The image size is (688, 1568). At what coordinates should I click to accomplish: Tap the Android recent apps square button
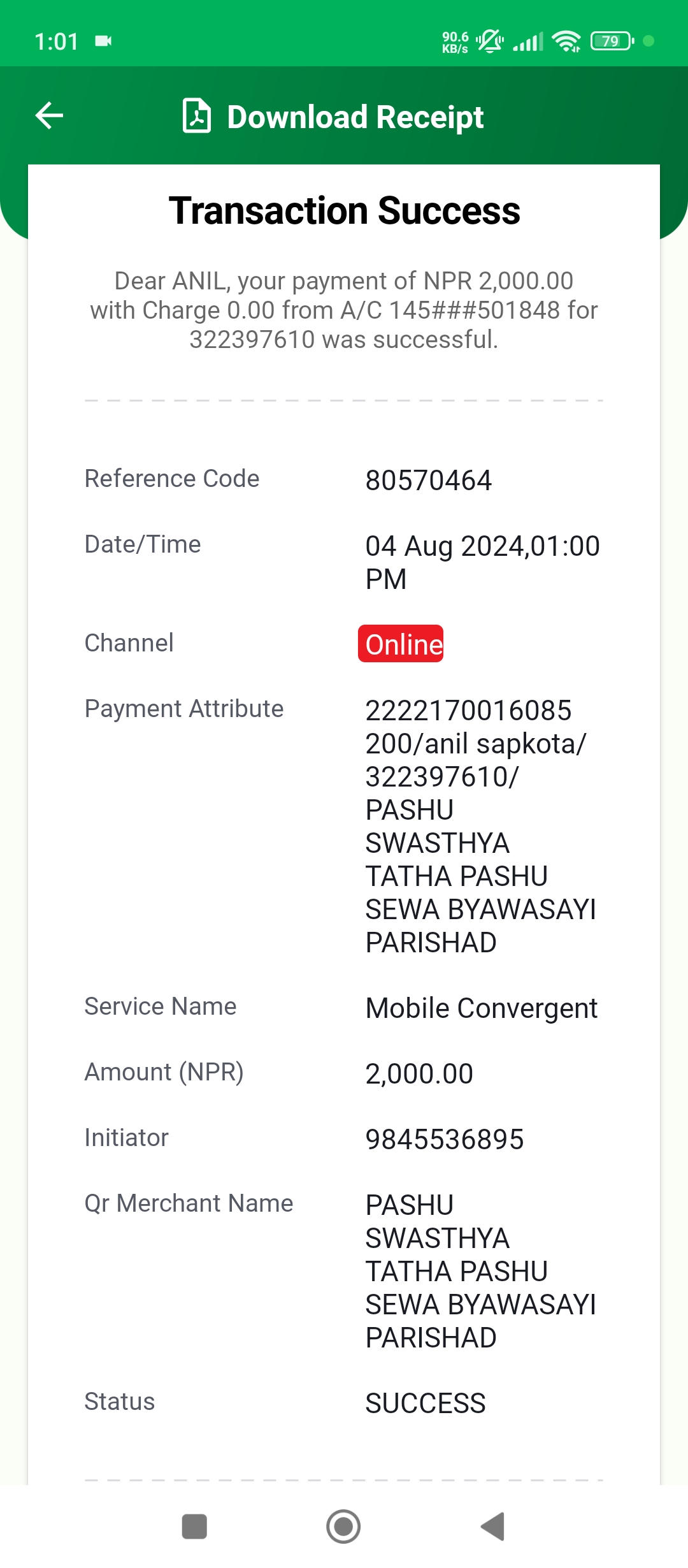194,1527
